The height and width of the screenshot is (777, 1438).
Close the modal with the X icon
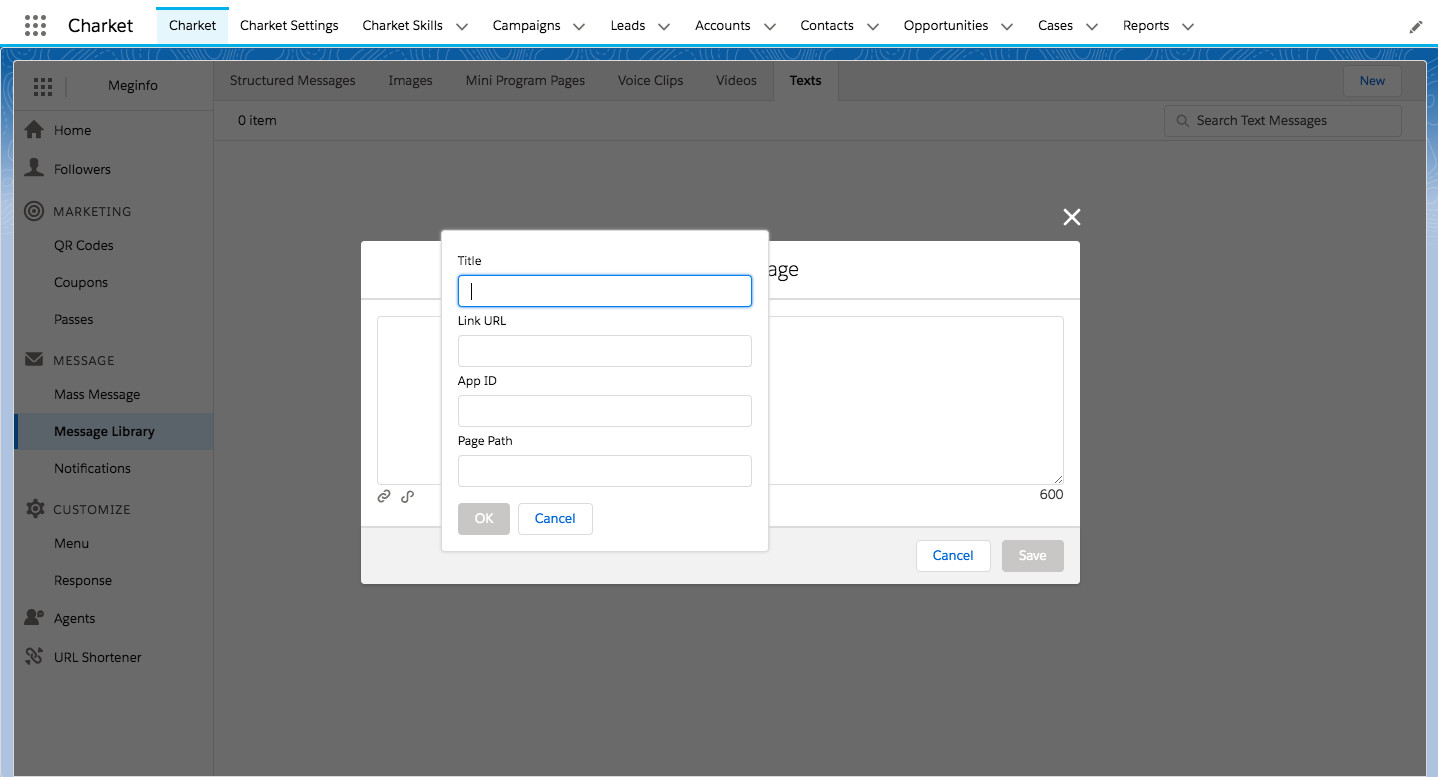tap(1072, 217)
